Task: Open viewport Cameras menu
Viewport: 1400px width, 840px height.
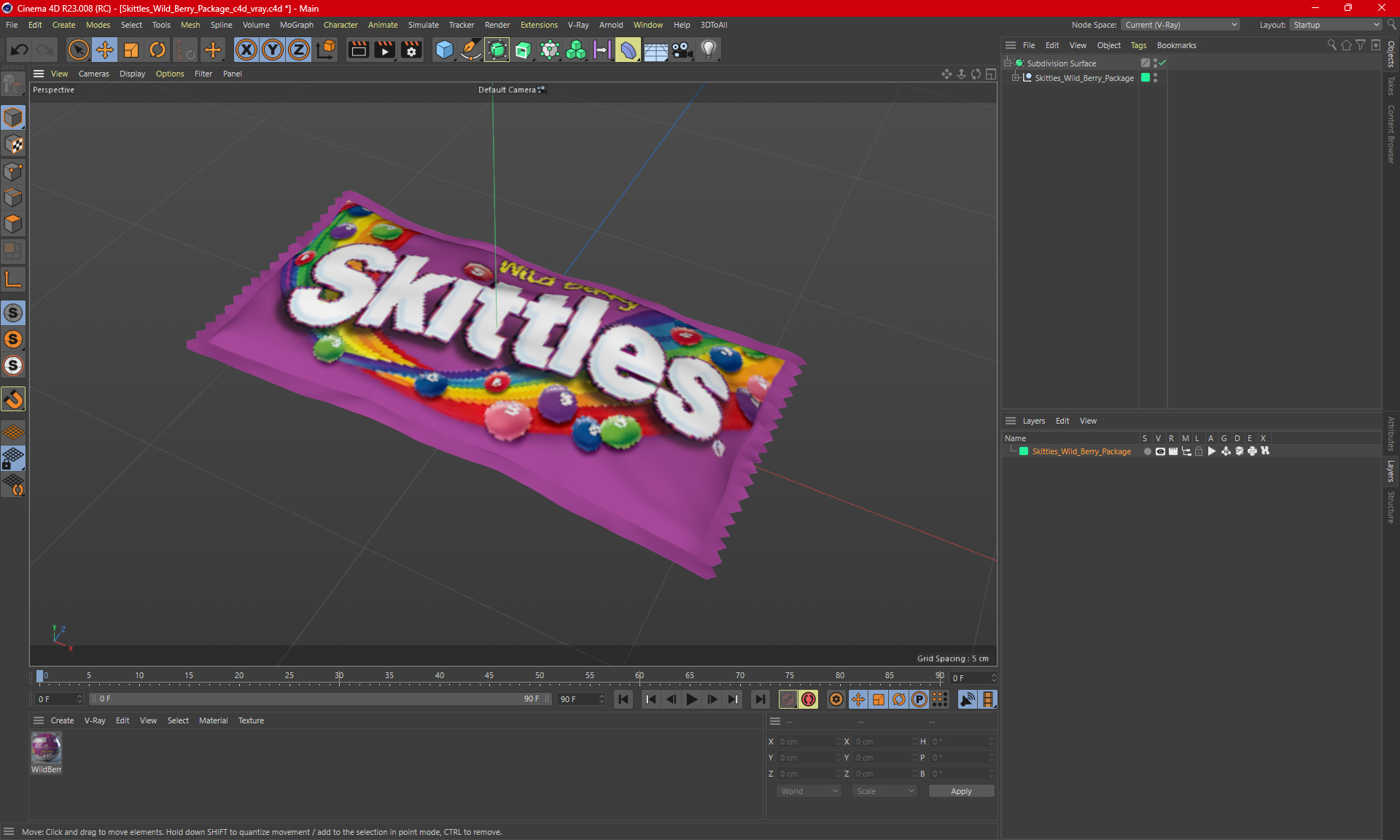Action: pyautogui.click(x=93, y=74)
